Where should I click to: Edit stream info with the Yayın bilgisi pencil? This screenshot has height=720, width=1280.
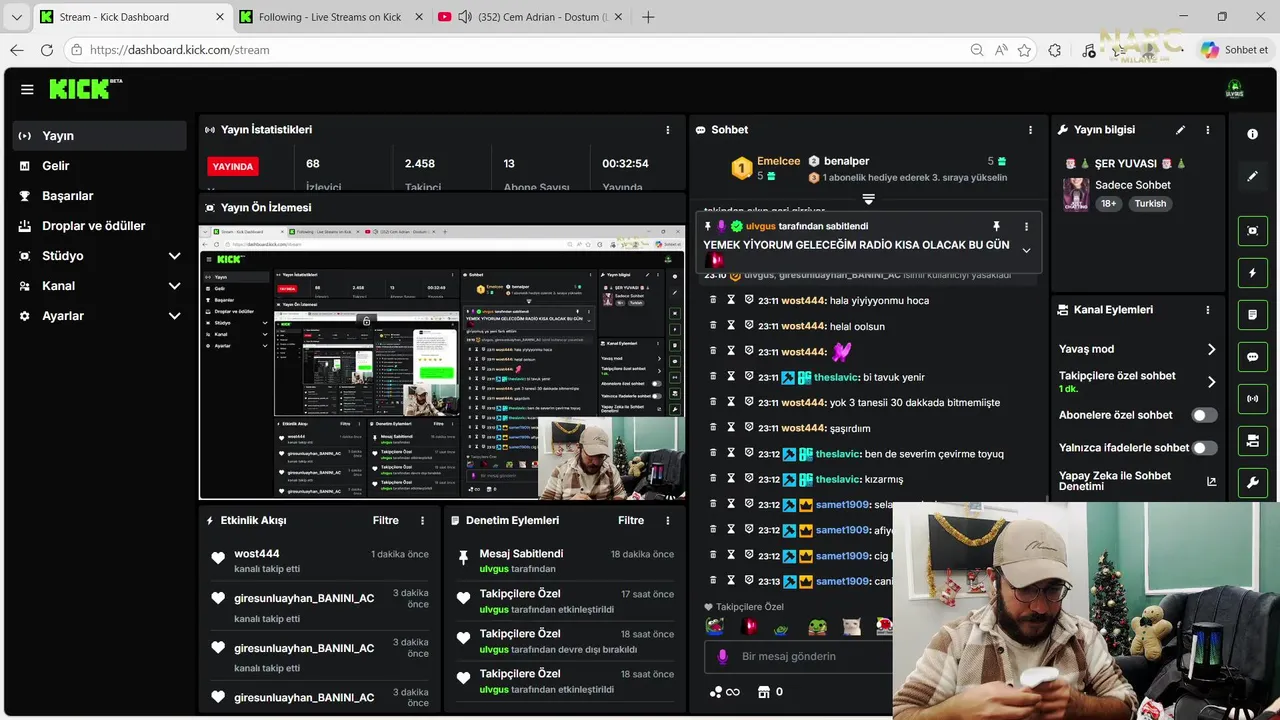coord(1180,130)
